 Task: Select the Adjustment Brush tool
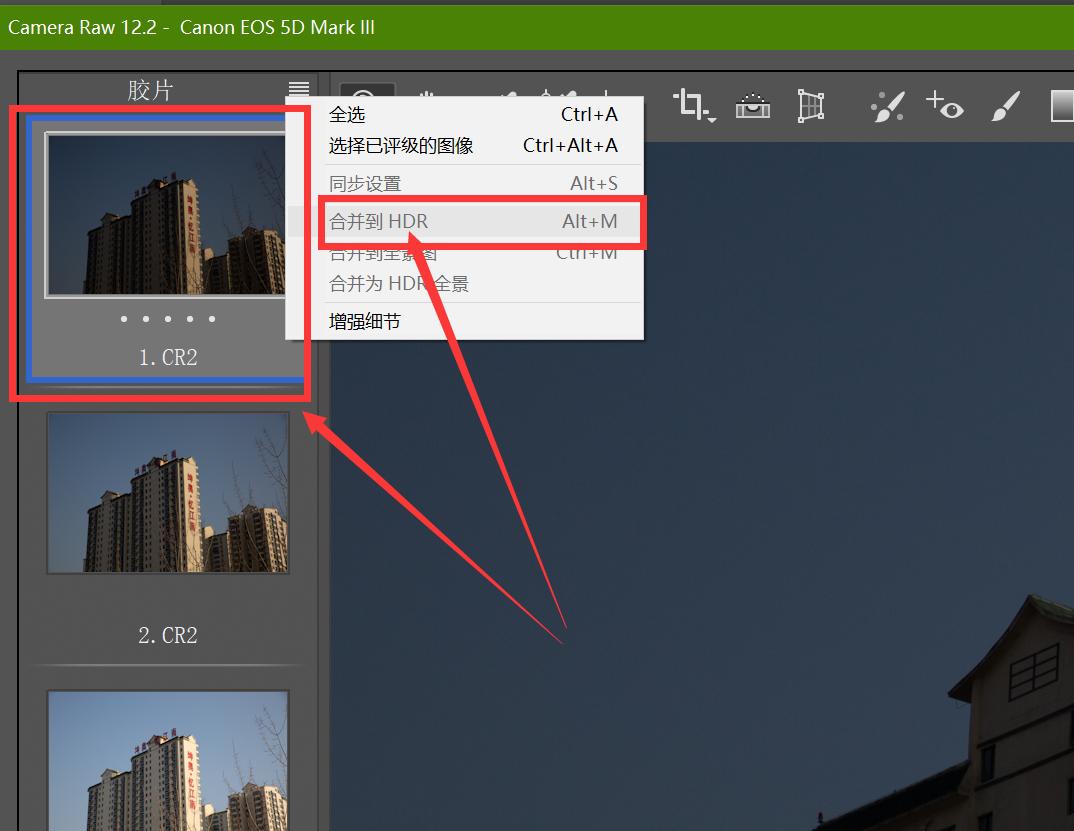(1005, 106)
